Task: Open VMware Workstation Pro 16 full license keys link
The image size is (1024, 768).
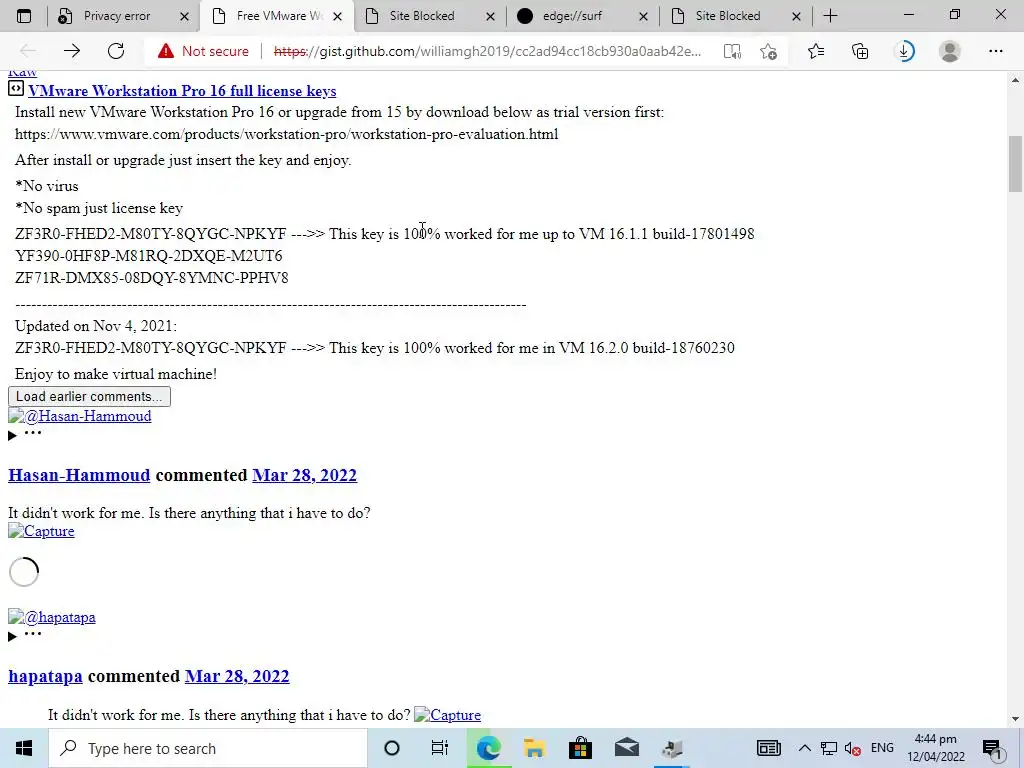Action: tap(182, 91)
